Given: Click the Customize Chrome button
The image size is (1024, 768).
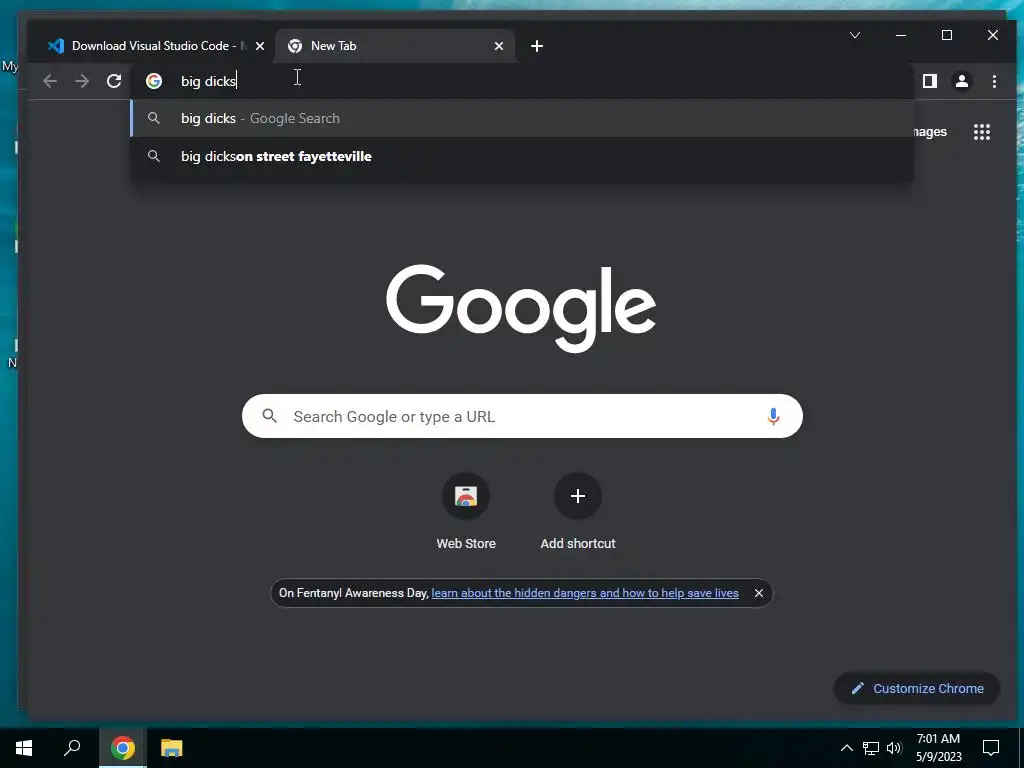Looking at the screenshot, I should [x=917, y=688].
